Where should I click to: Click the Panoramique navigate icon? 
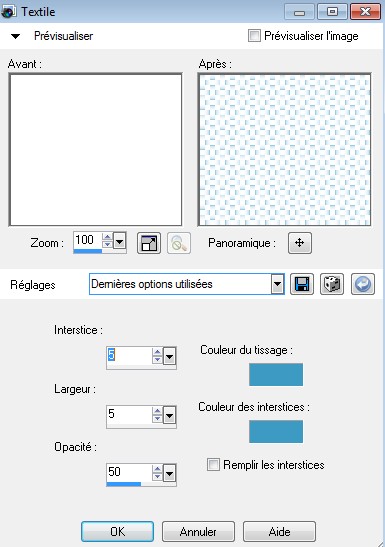tap(300, 242)
